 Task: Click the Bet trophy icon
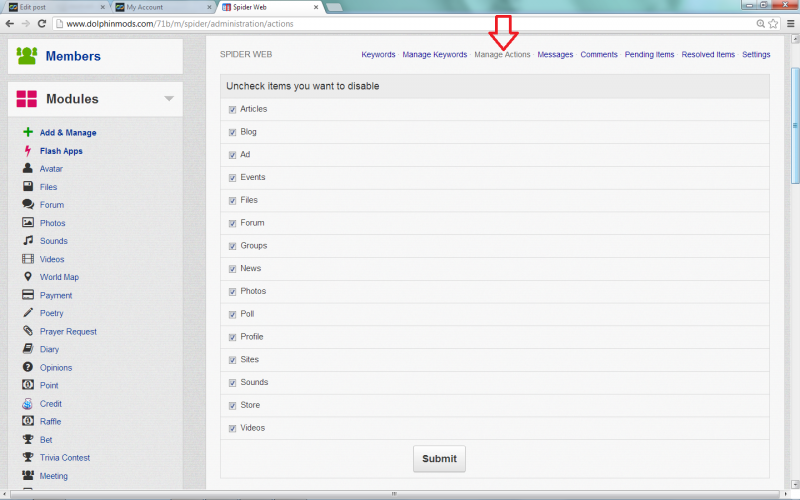click(28, 439)
